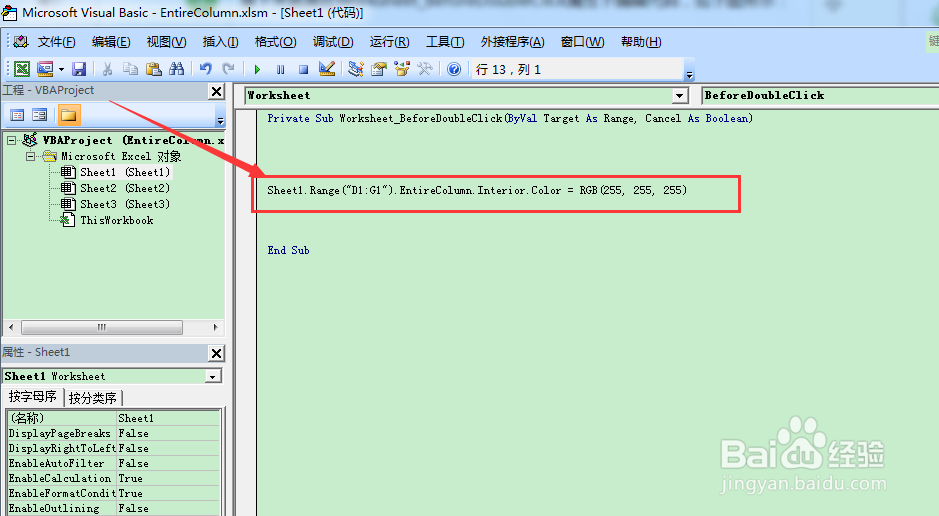The width and height of the screenshot is (939, 516).
Task: Open the 运行(R) menu
Action: pos(389,42)
